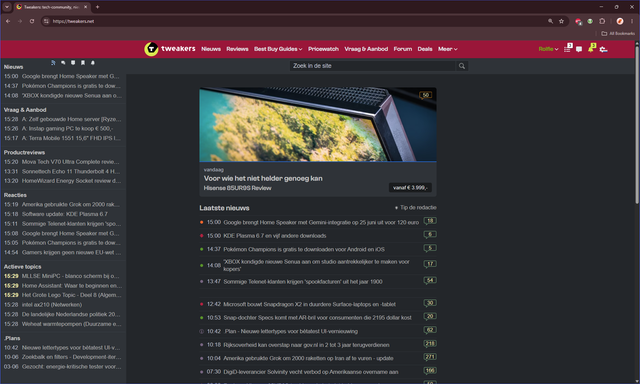
Task: Open the Chrome profile avatar
Action: pyautogui.click(x=620, y=21)
